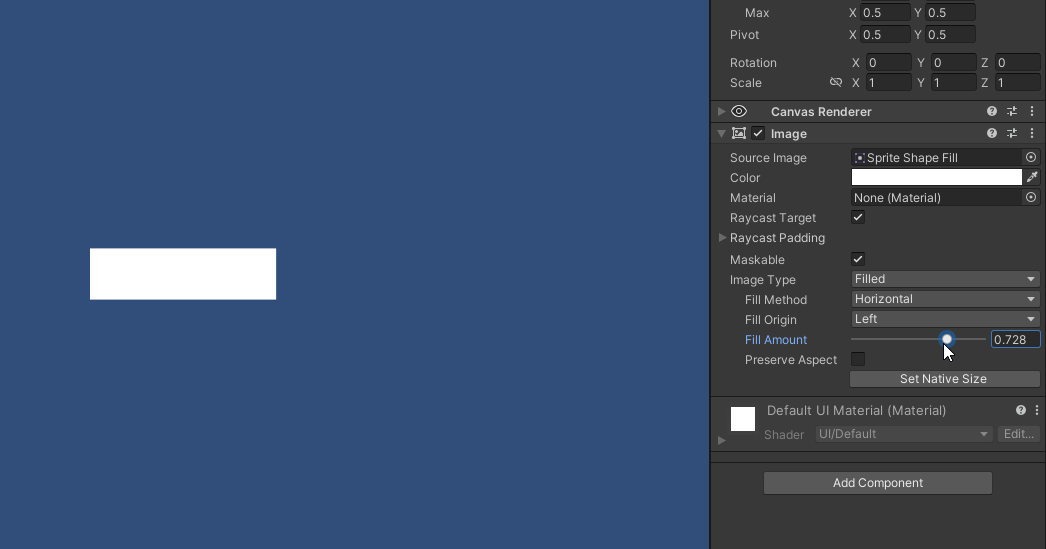1046x549 pixels.
Task: Click the Max X field
Action: pyautogui.click(x=885, y=13)
